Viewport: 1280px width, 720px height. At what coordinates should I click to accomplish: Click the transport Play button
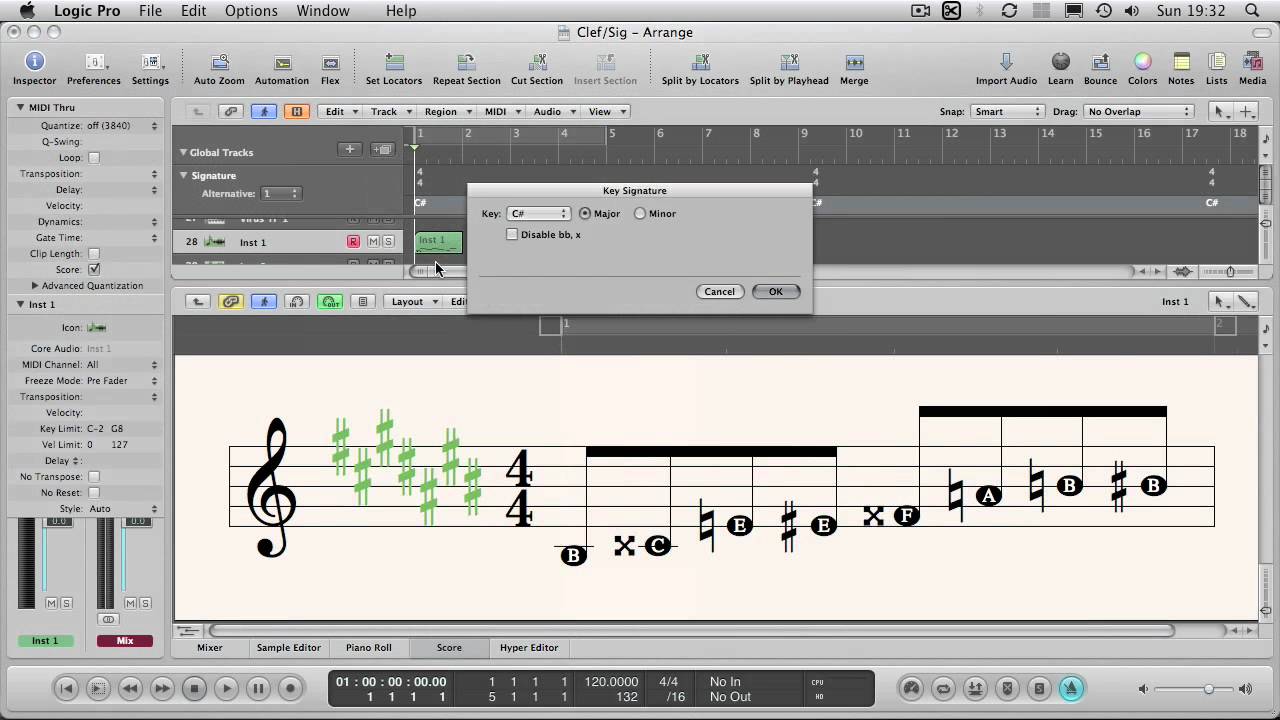[226, 688]
